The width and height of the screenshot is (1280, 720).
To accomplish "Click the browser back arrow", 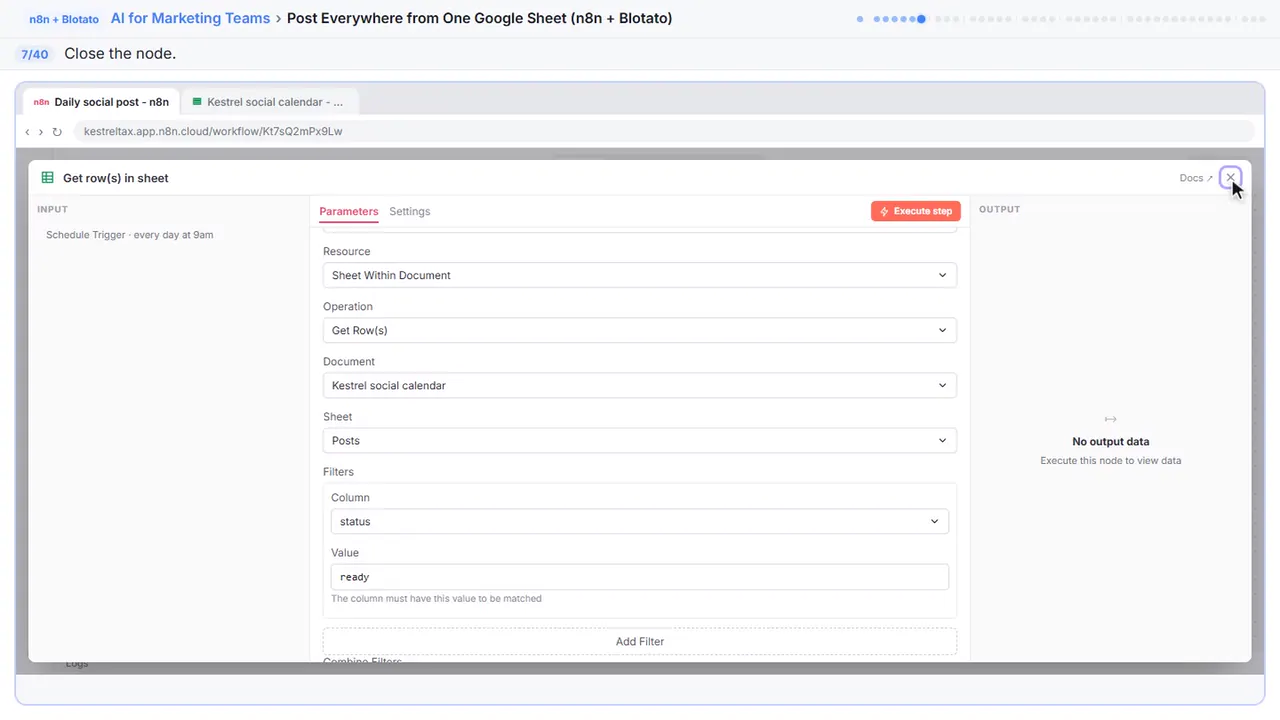I will pos(27,131).
